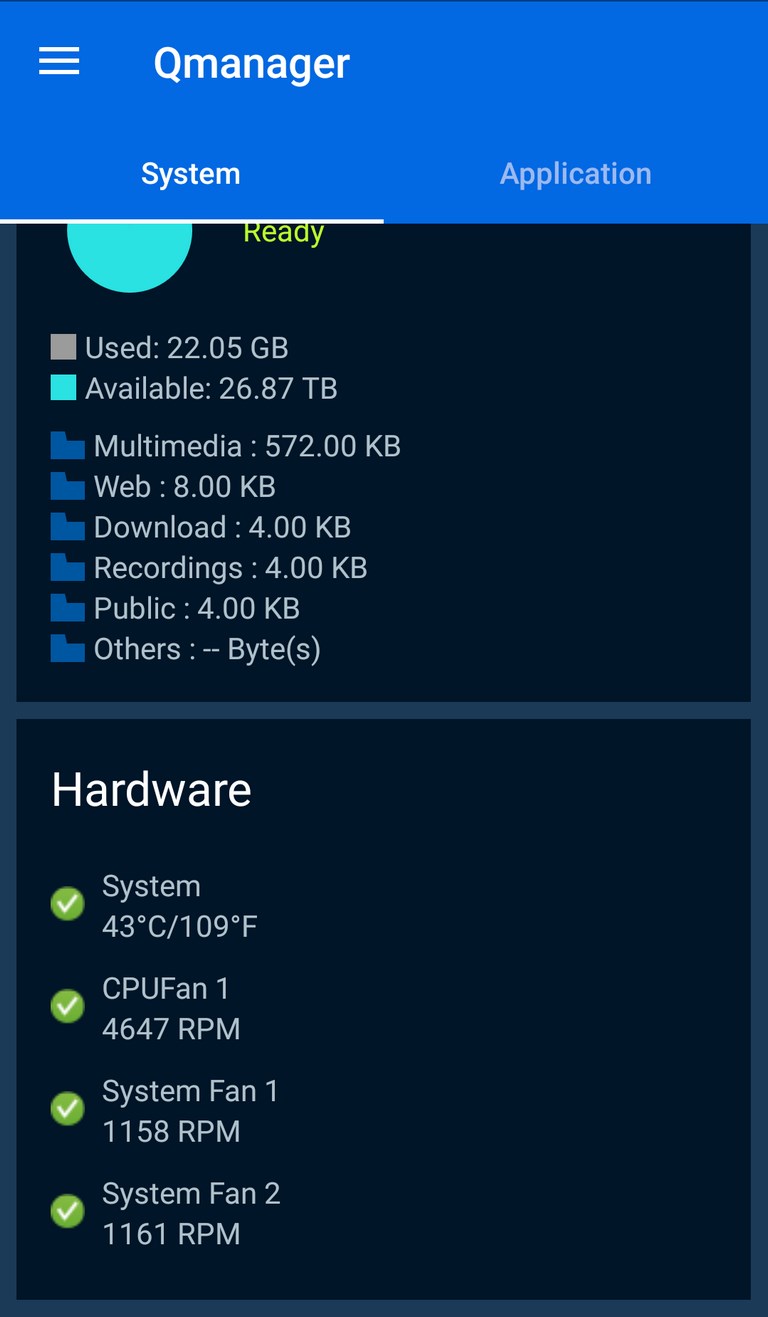
Task: Tap the Qmanager app title
Action: point(252,64)
